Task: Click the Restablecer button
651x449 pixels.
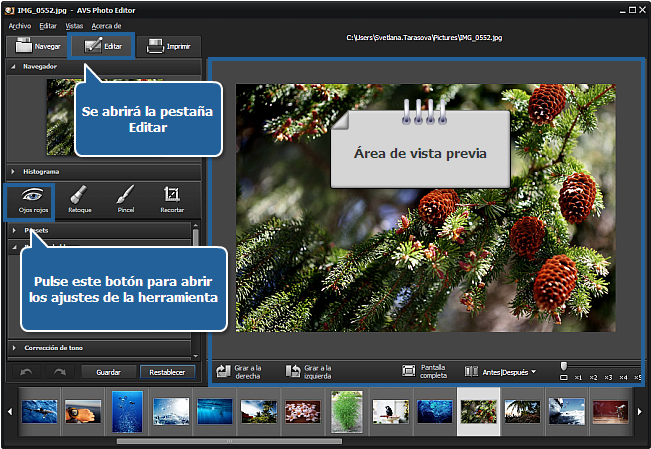Action: (x=168, y=371)
